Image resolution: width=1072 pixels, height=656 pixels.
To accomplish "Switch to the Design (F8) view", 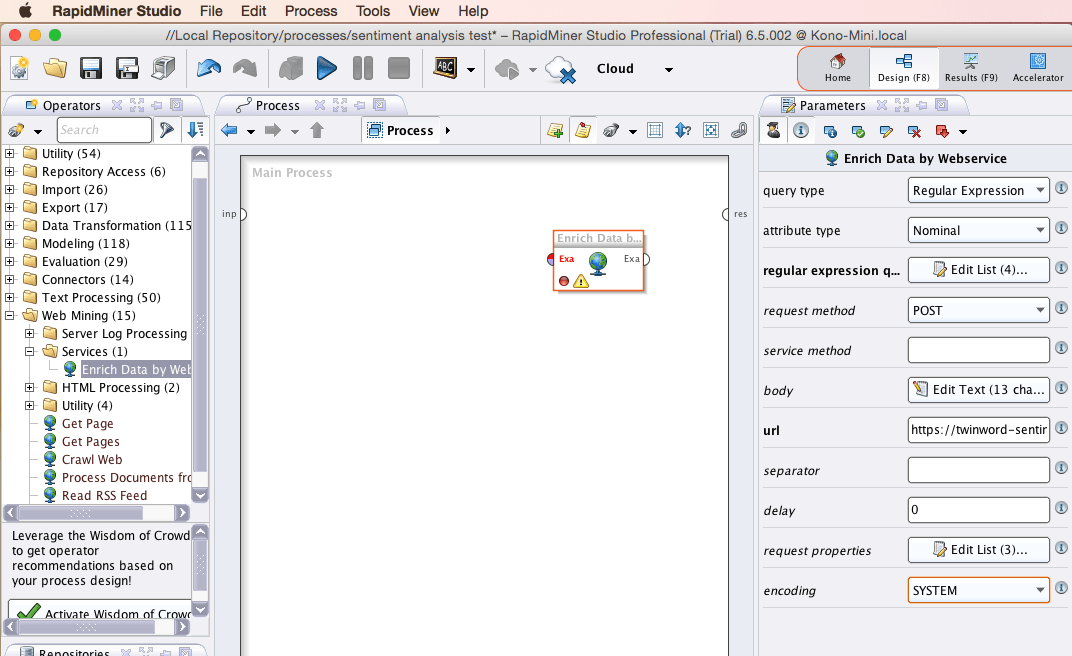I will pos(904,68).
